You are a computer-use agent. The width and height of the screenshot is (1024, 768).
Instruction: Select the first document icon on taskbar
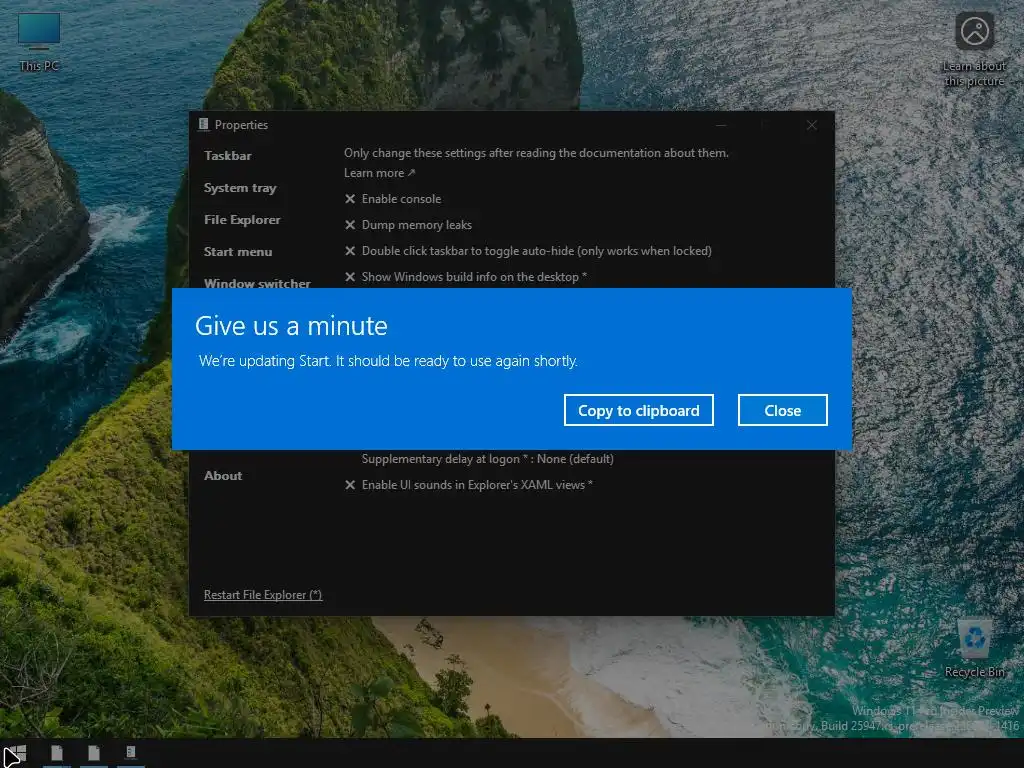coord(57,753)
